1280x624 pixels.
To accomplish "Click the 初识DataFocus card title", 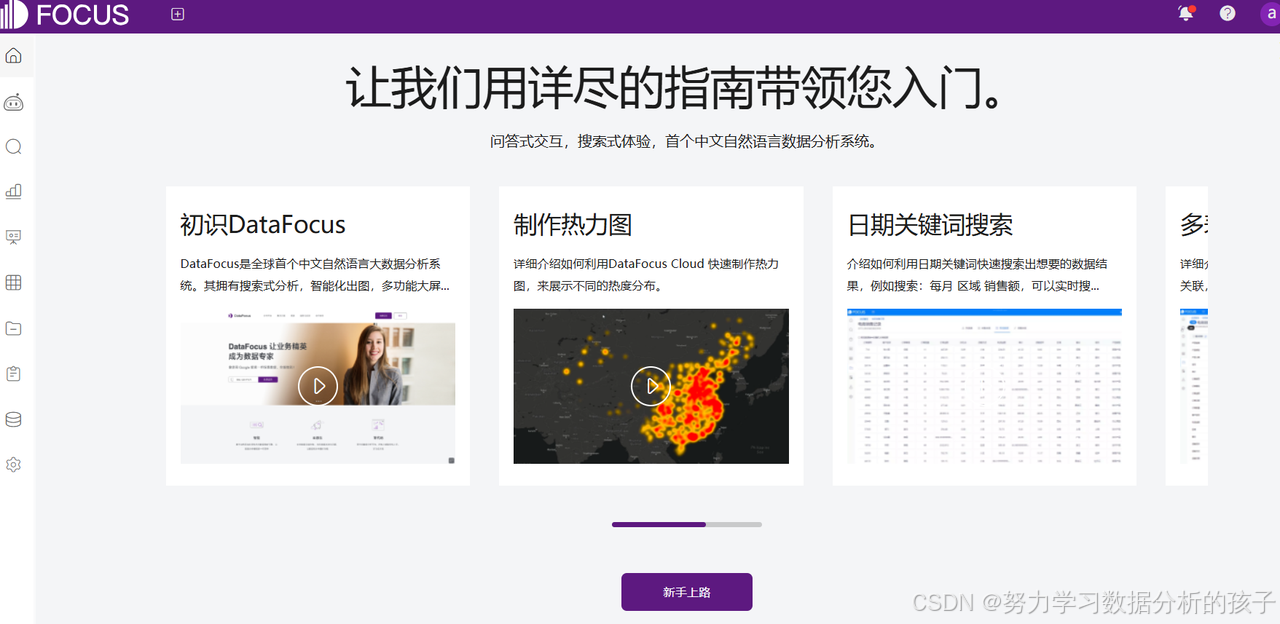I will pyautogui.click(x=263, y=224).
